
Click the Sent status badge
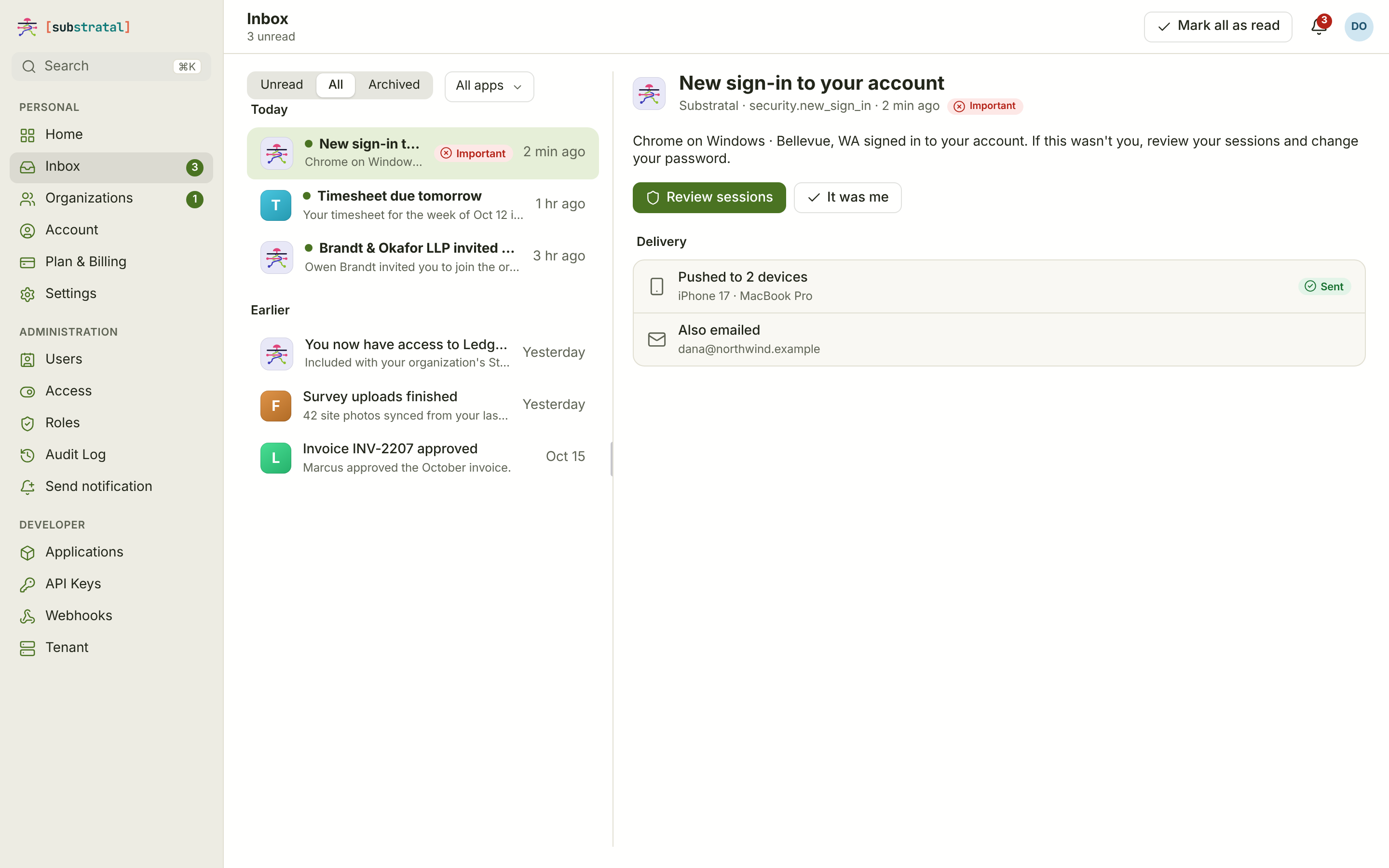click(x=1324, y=286)
